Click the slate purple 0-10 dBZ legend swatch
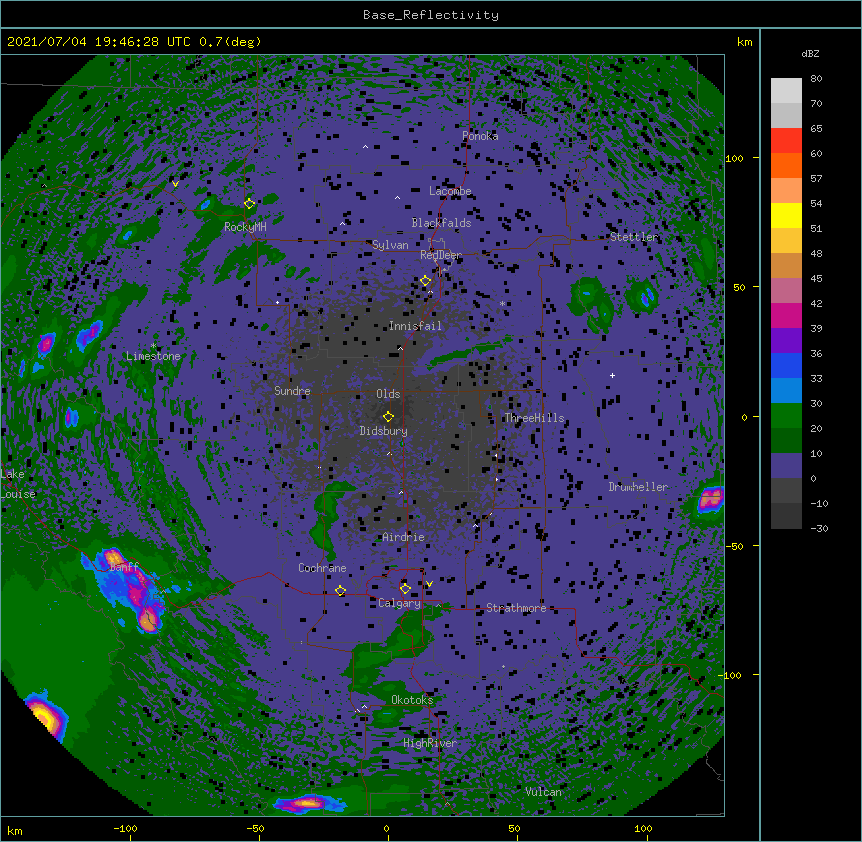Image resolution: width=862 pixels, height=842 pixels. pyautogui.click(x=786, y=466)
